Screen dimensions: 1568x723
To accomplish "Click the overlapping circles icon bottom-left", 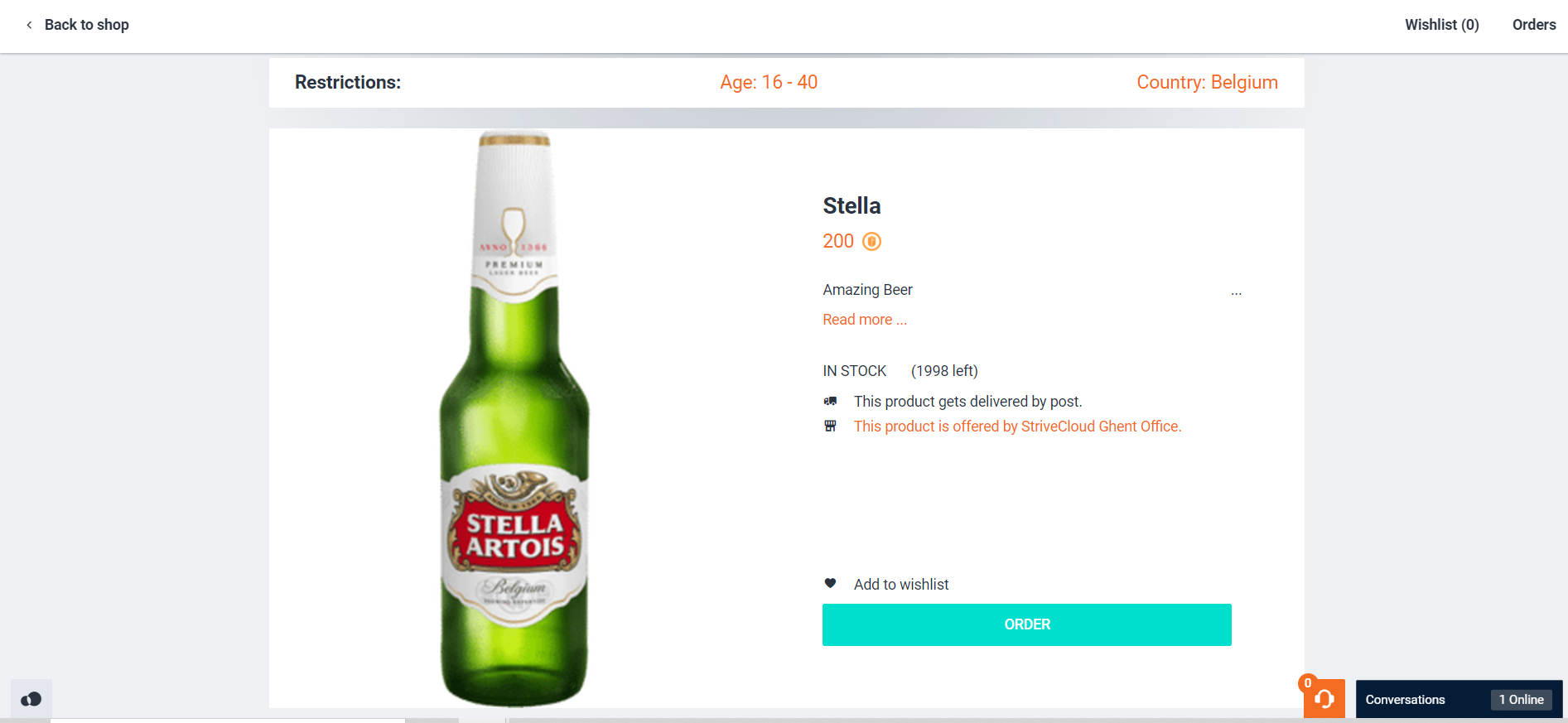I will pos(31,699).
